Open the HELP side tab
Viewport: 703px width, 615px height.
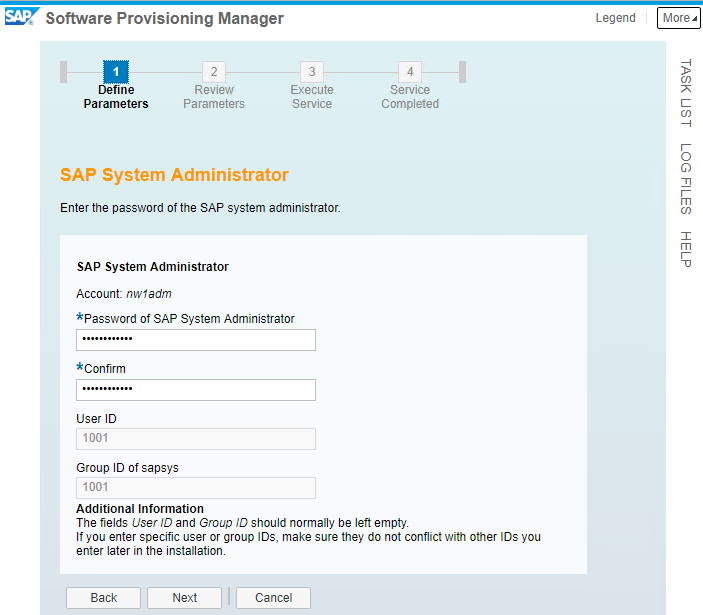[686, 249]
